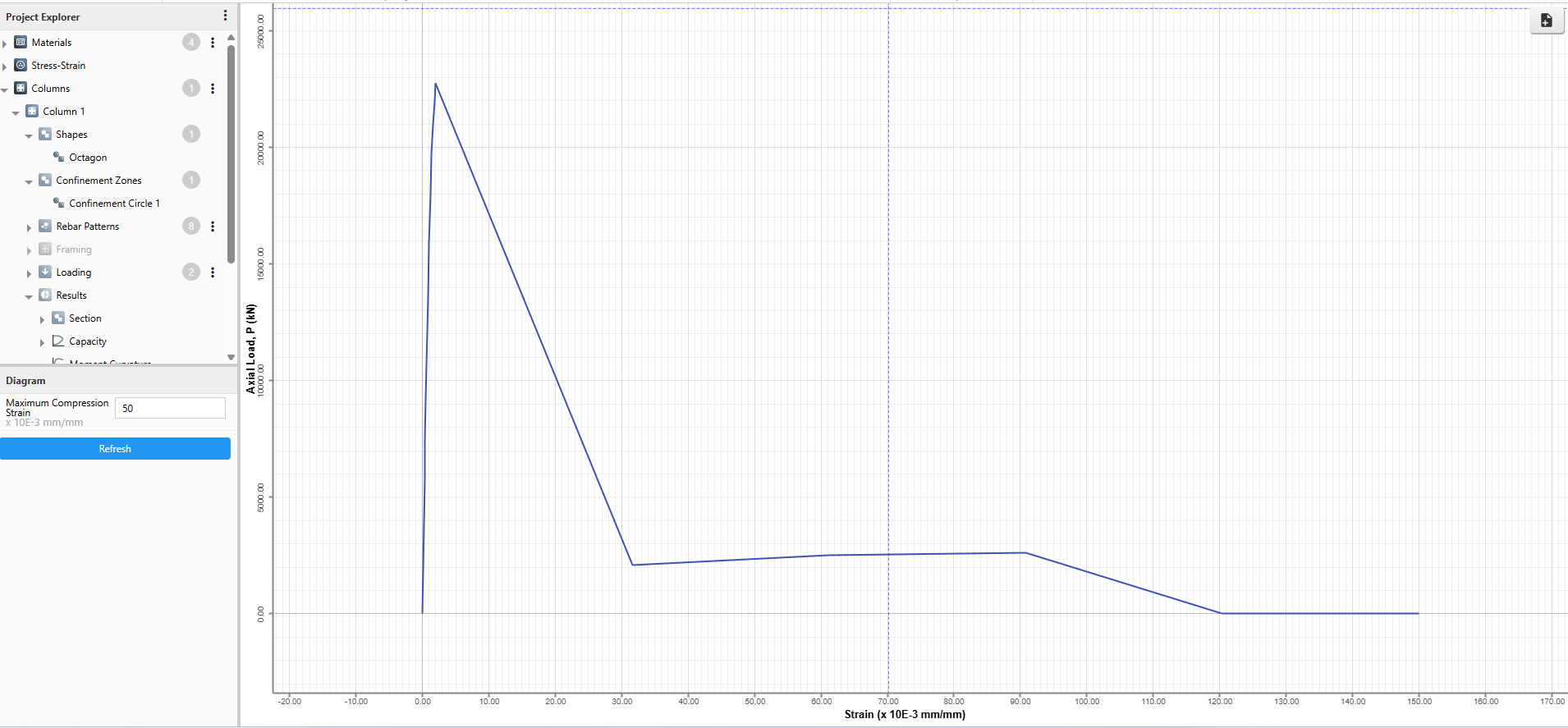Click the export diagram file icon
The width and height of the screenshot is (1568, 728).
(1546, 21)
